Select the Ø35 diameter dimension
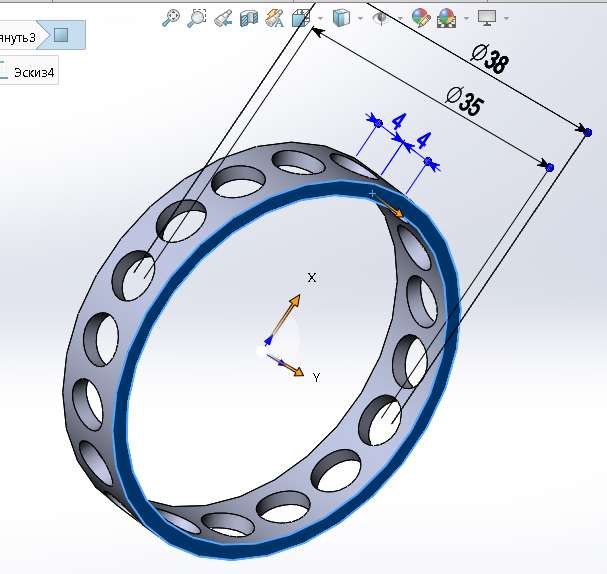 click(465, 101)
